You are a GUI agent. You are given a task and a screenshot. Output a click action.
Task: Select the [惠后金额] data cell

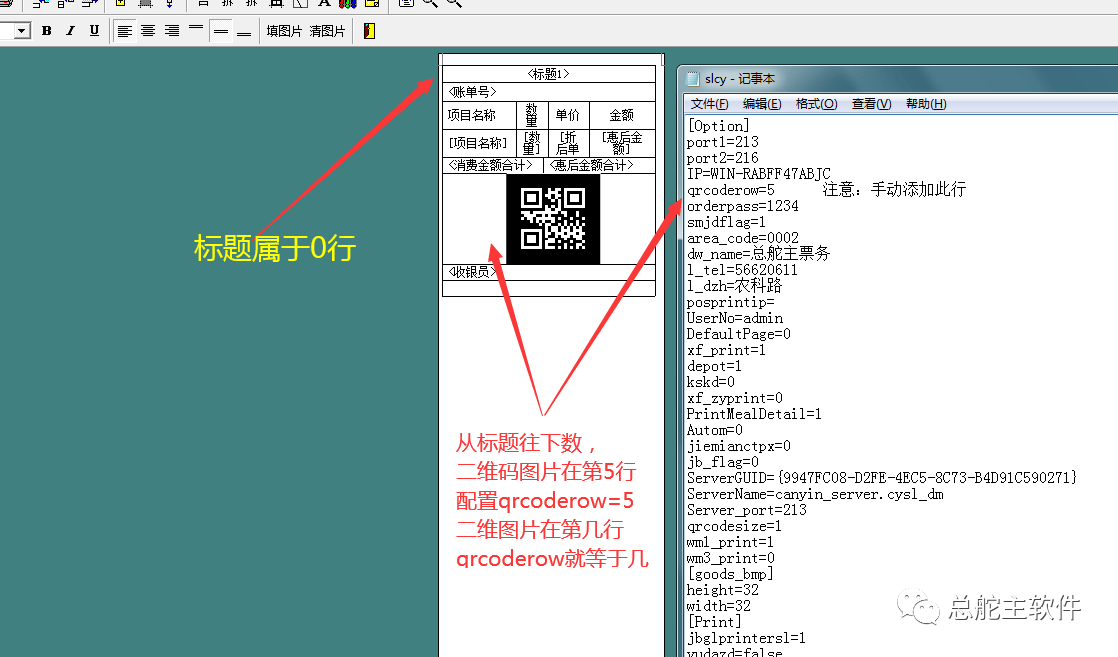pyautogui.click(x=622, y=143)
